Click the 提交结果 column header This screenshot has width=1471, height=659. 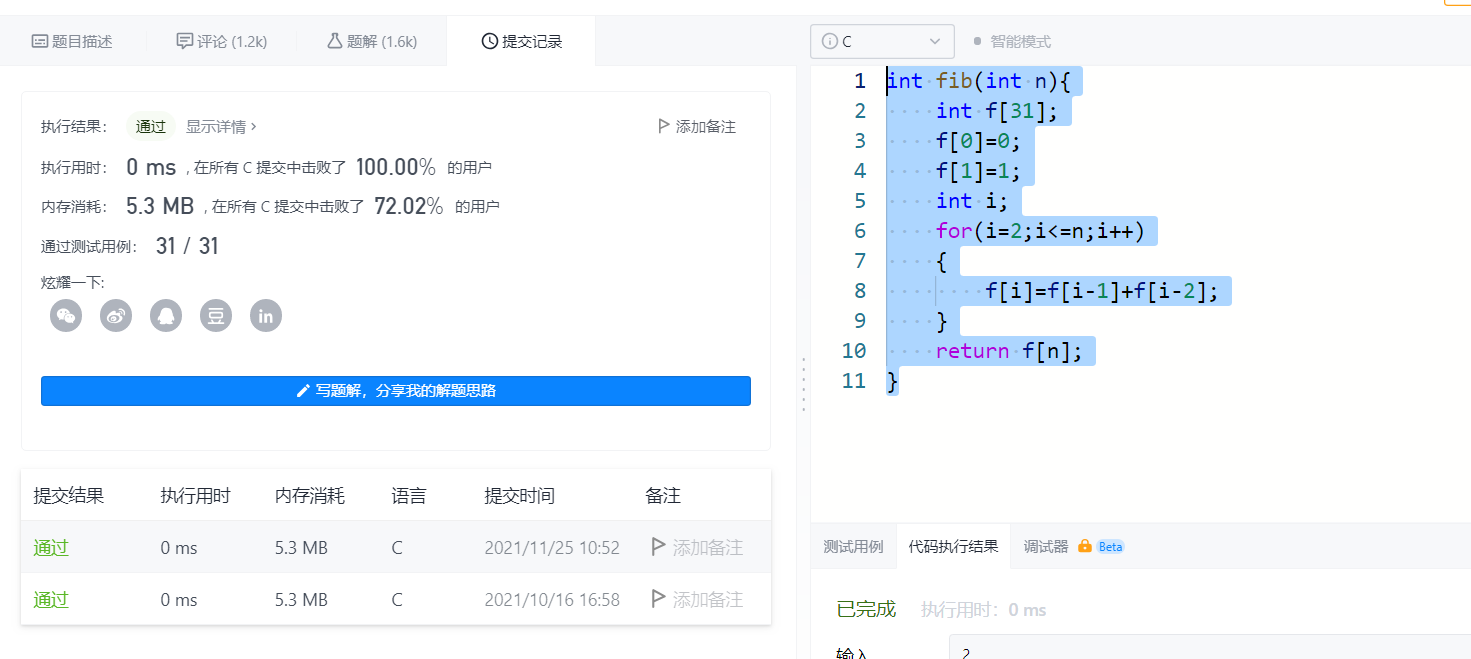tap(69, 495)
